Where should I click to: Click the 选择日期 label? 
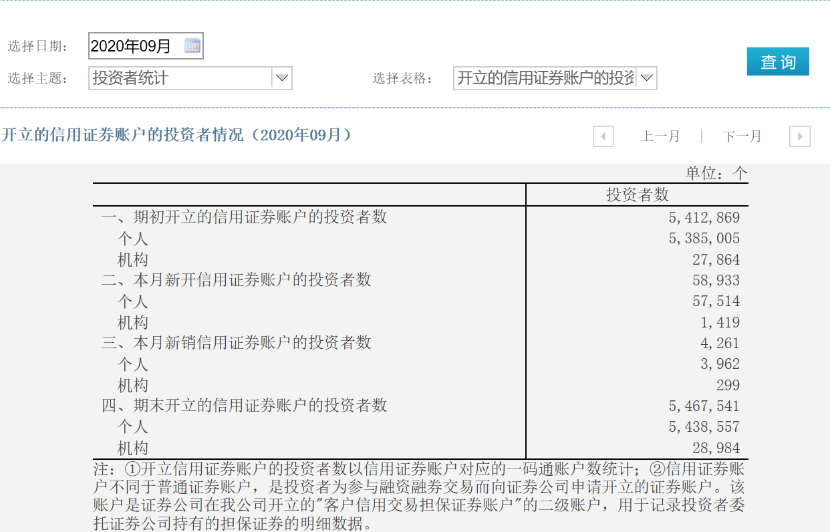[38, 47]
